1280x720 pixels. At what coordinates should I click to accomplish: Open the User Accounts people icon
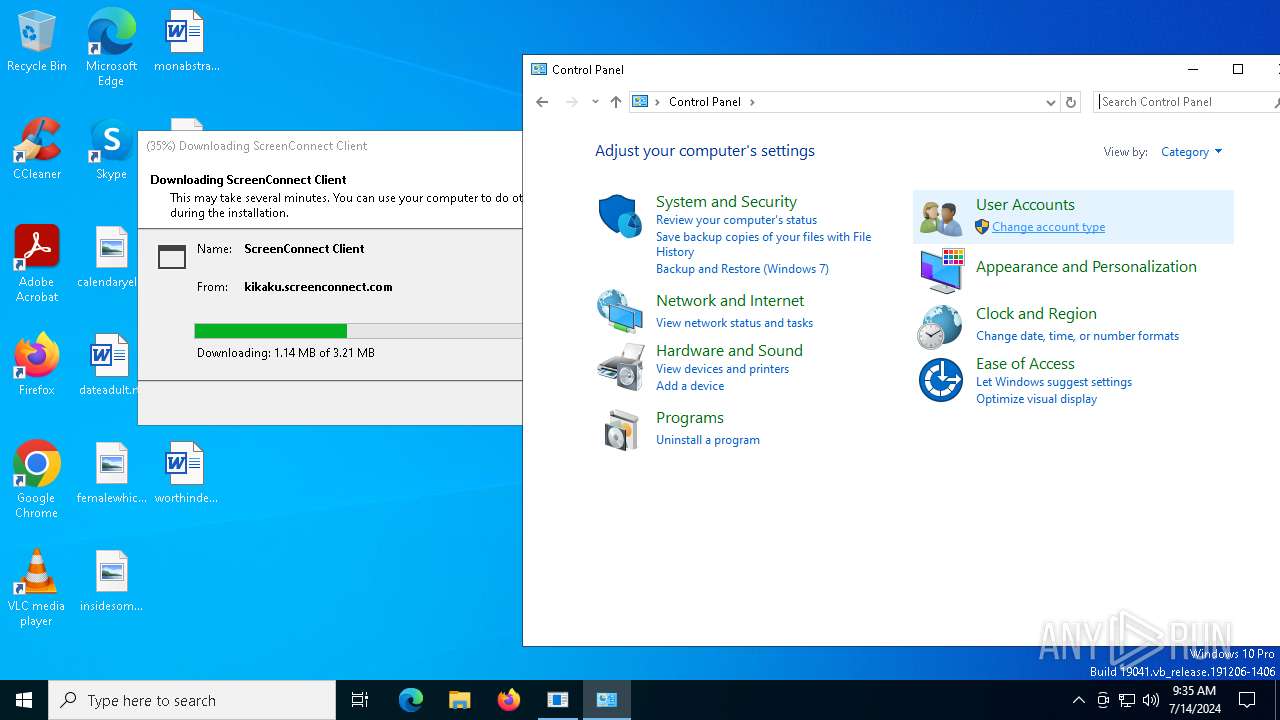tap(941, 217)
